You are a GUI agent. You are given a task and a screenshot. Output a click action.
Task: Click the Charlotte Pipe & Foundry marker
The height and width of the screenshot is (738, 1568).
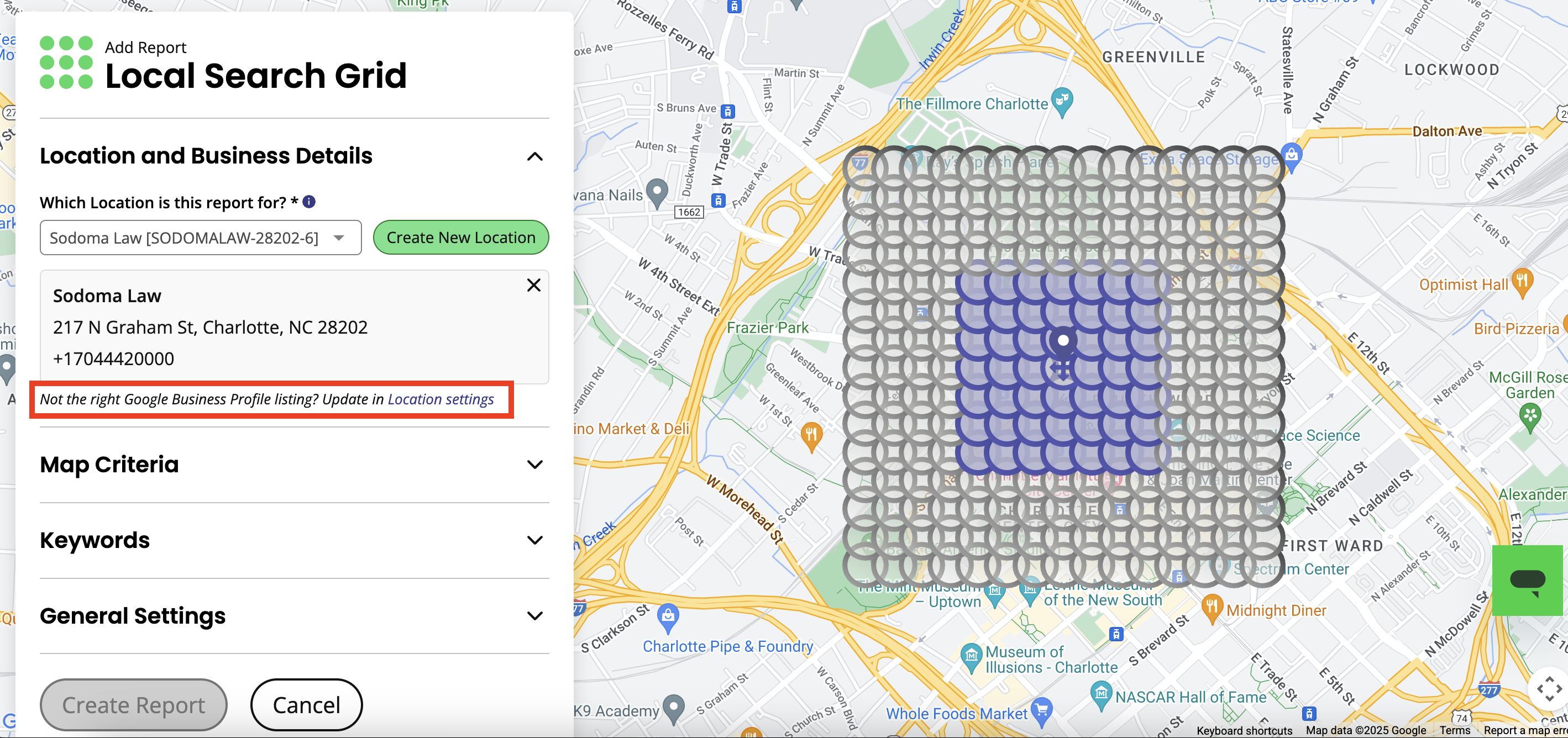pos(668,619)
